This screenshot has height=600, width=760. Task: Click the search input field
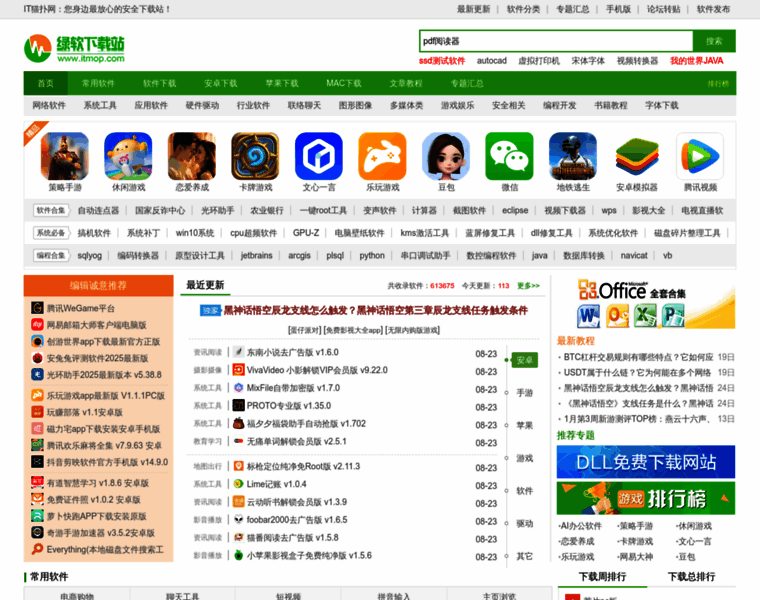[x=556, y=41]
